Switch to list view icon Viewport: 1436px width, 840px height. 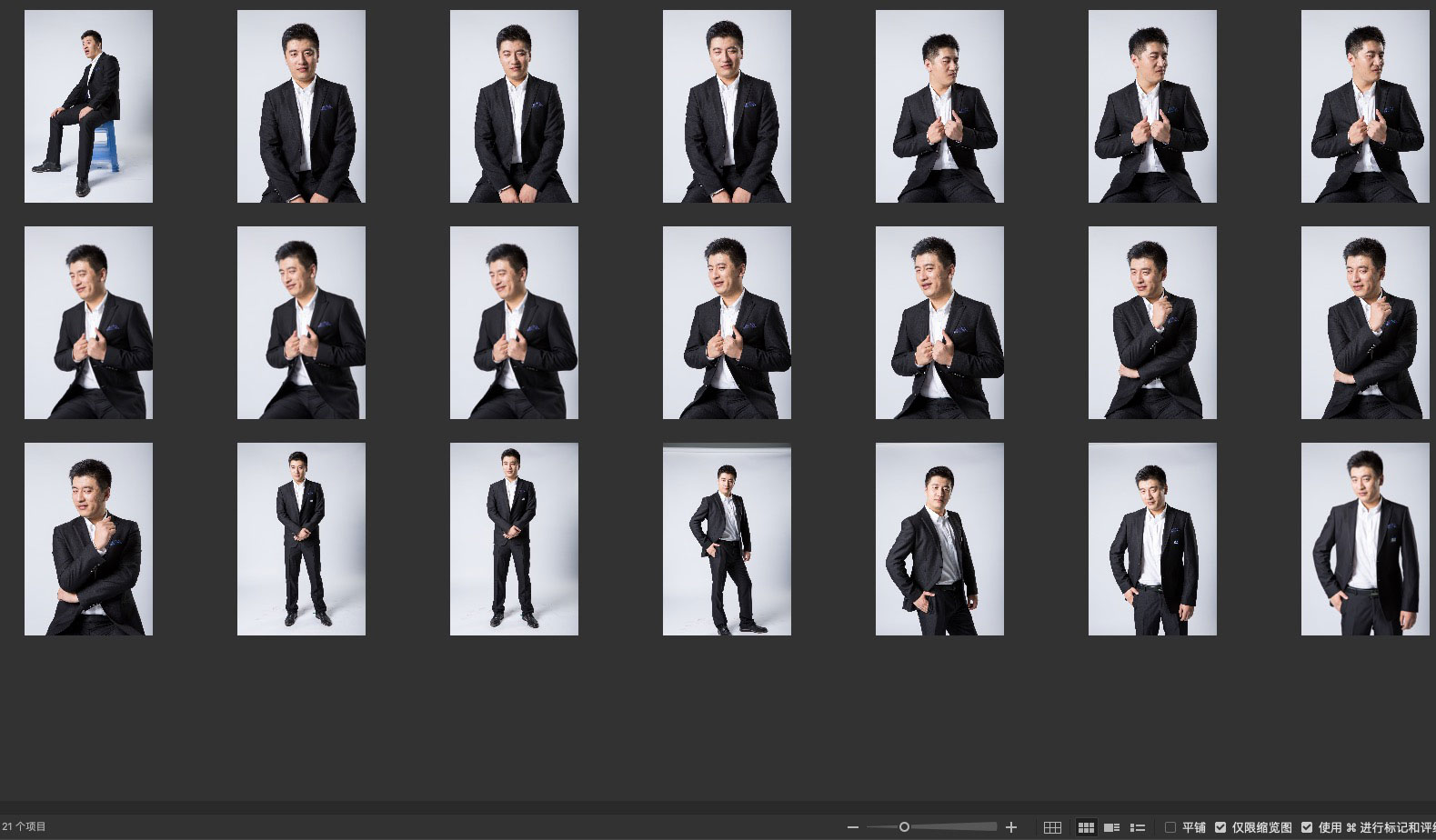(1137, 827)
